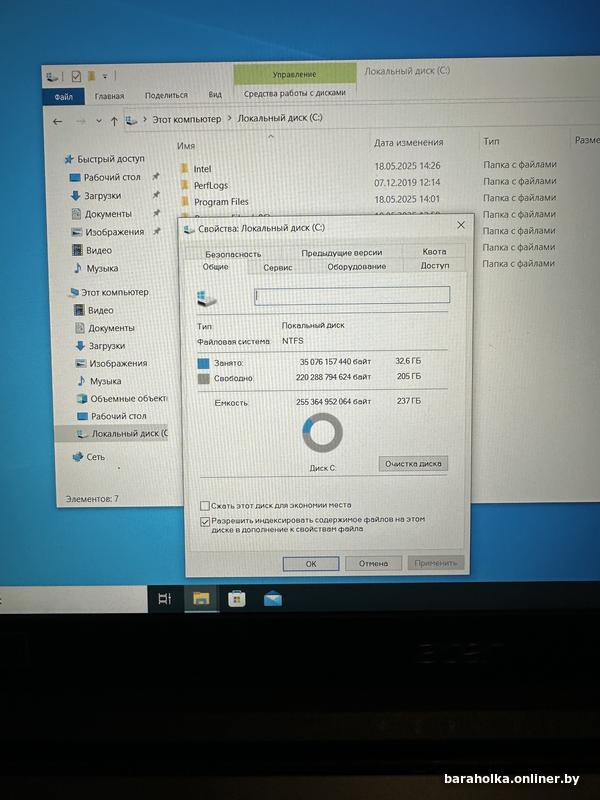Toggle the properties checkbox in quick access toolbar

click(x=76, y=77)
